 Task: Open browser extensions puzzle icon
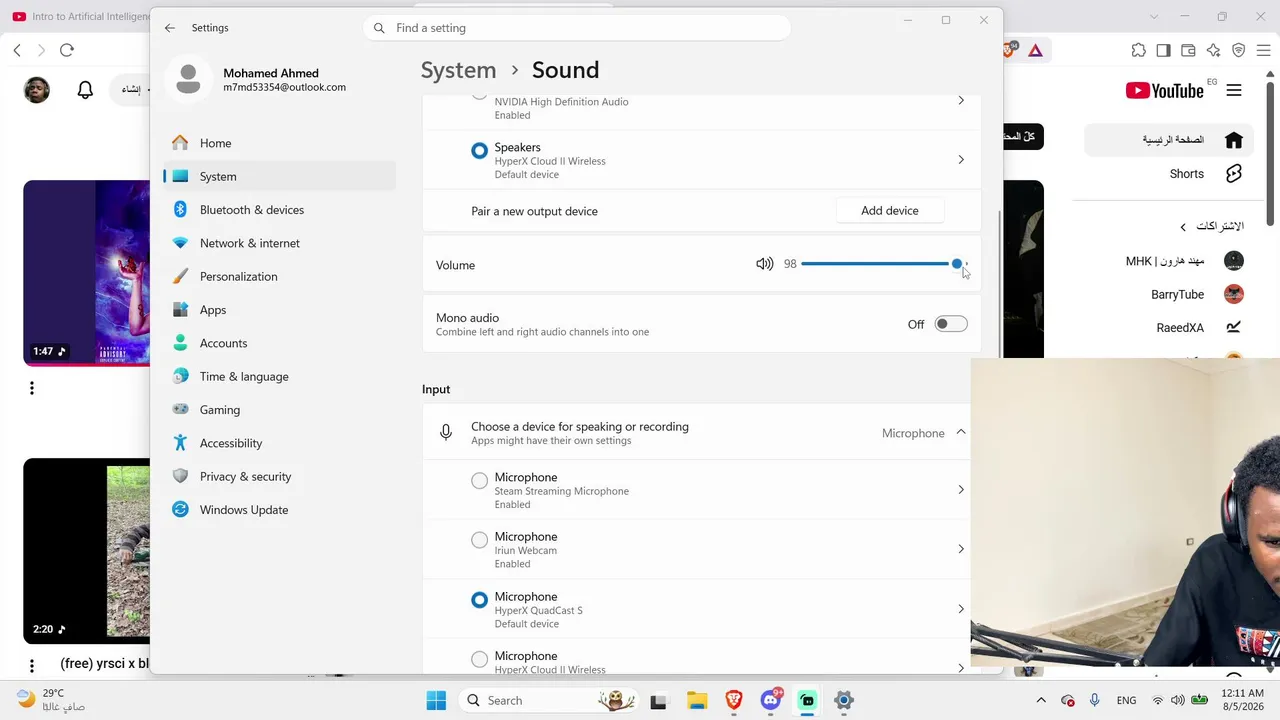coord(1139,50)
